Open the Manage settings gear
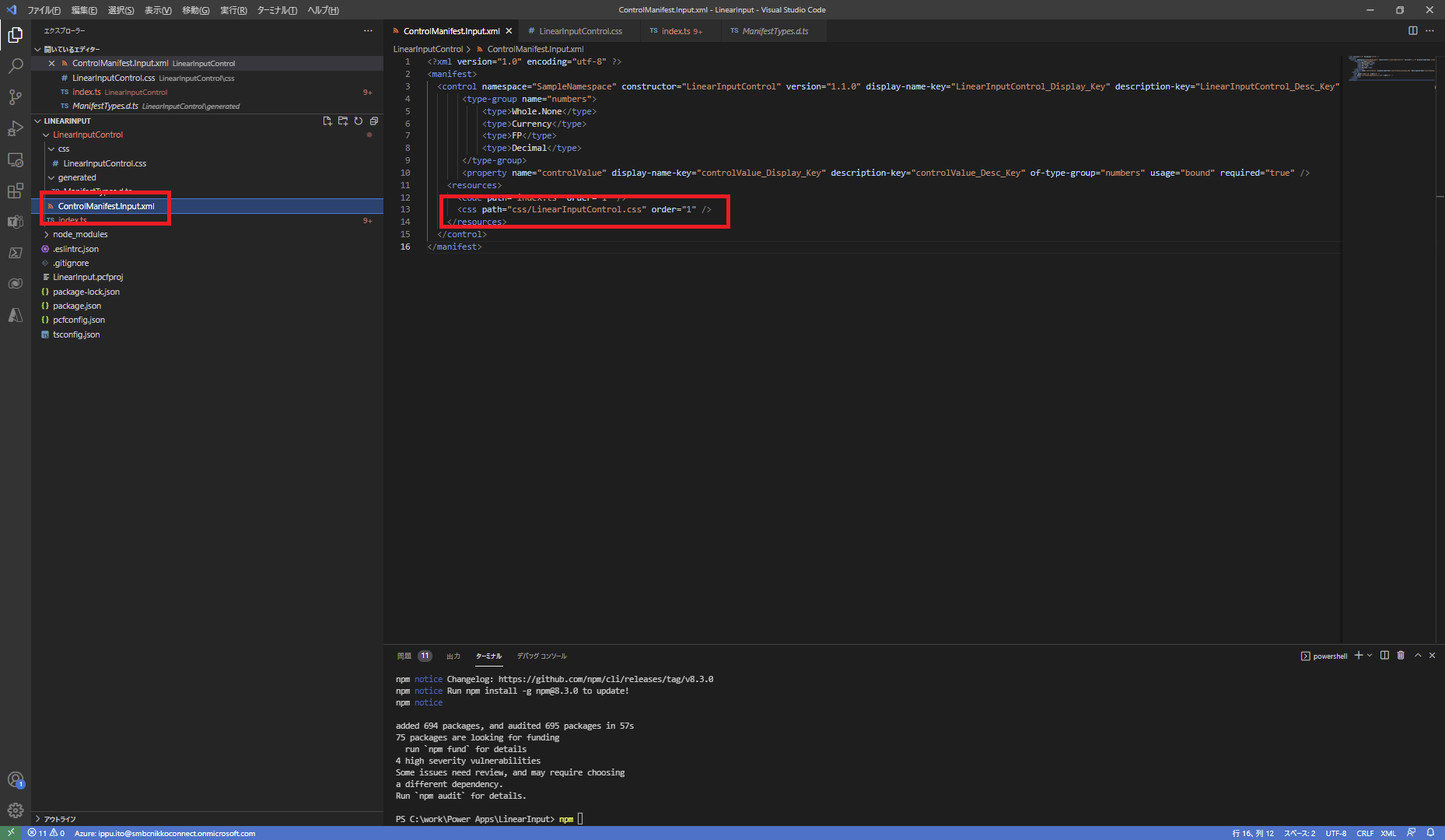Screen dimensions: 1445x840 (16, 810)
